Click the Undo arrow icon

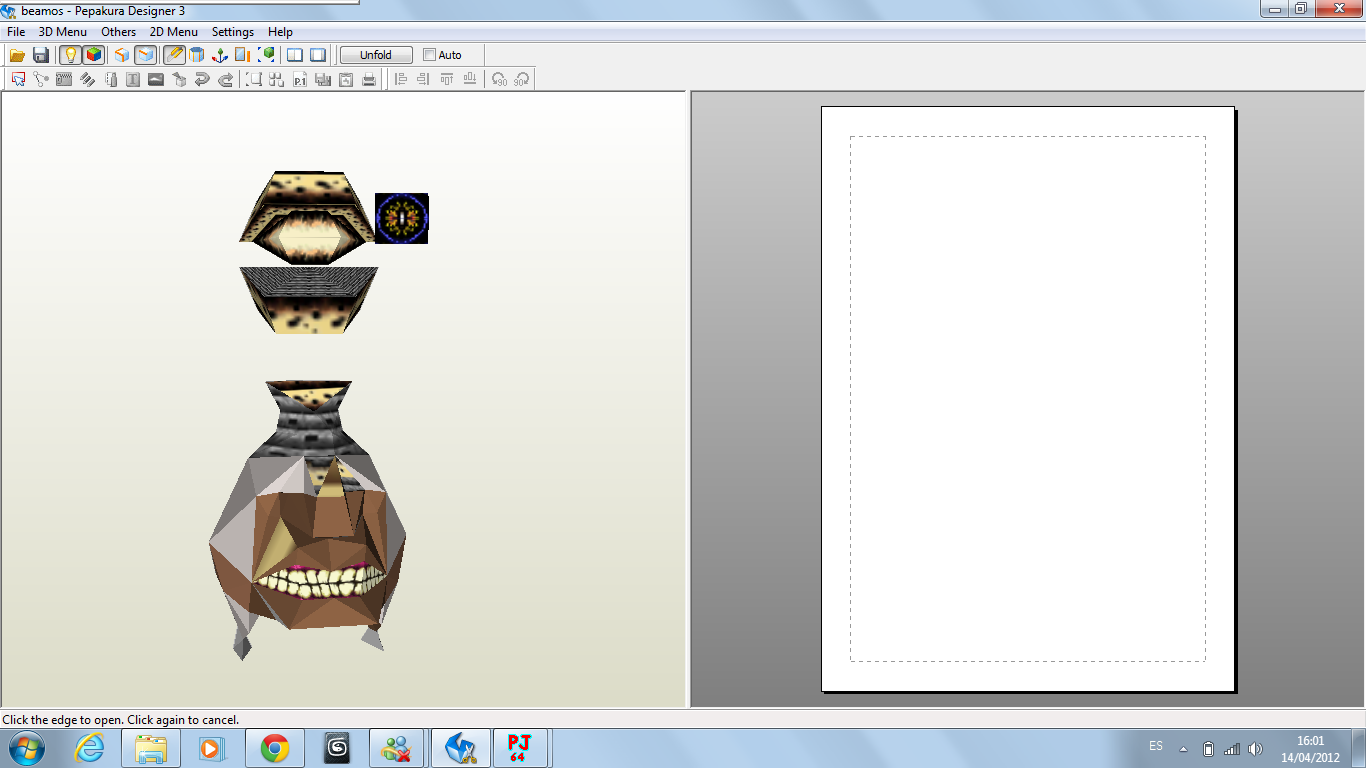pos(202,79)
